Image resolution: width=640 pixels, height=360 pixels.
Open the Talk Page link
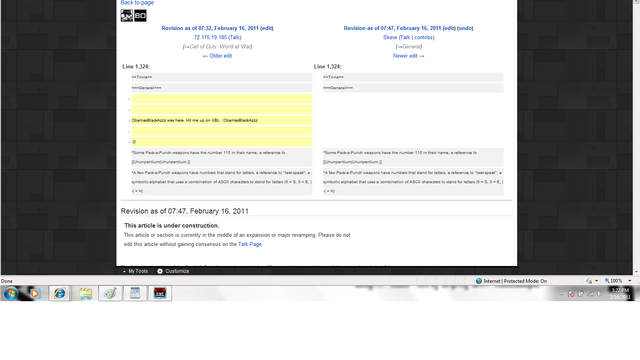250,244
